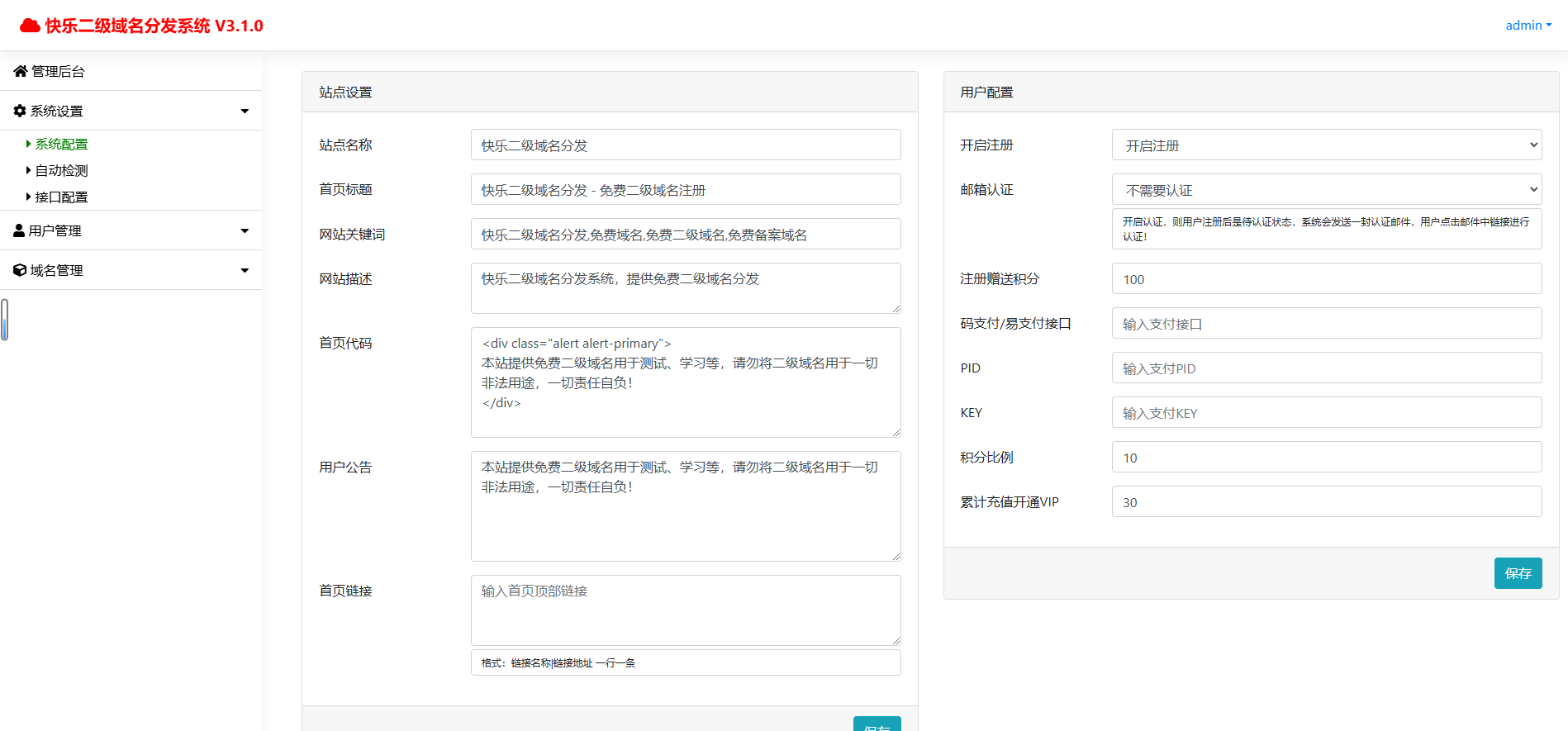The image size is (1568, 731).
Task: Click the 用户配置 panel header
Action: (1251, 92)
